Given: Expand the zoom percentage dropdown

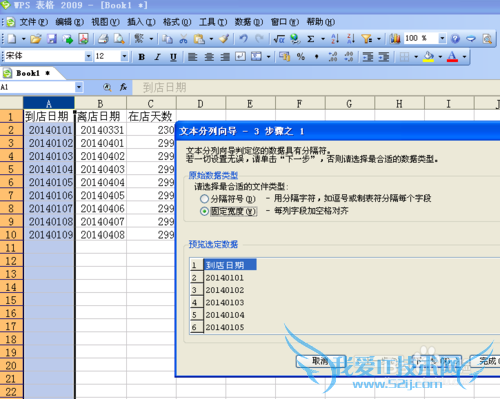Looking at the screenshot, I should point(442,39).
